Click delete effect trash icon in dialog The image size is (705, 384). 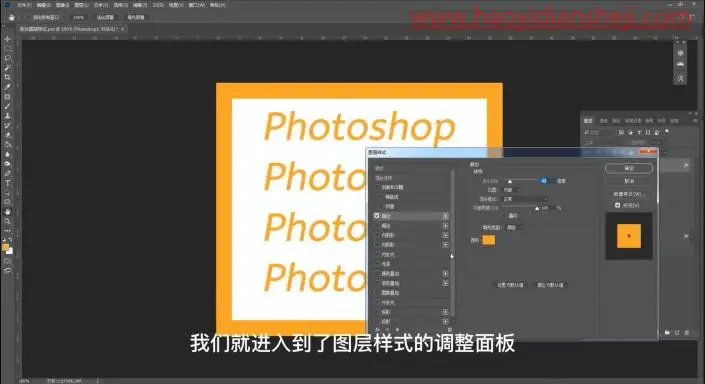pyautogui.click(x=449, y=330)
